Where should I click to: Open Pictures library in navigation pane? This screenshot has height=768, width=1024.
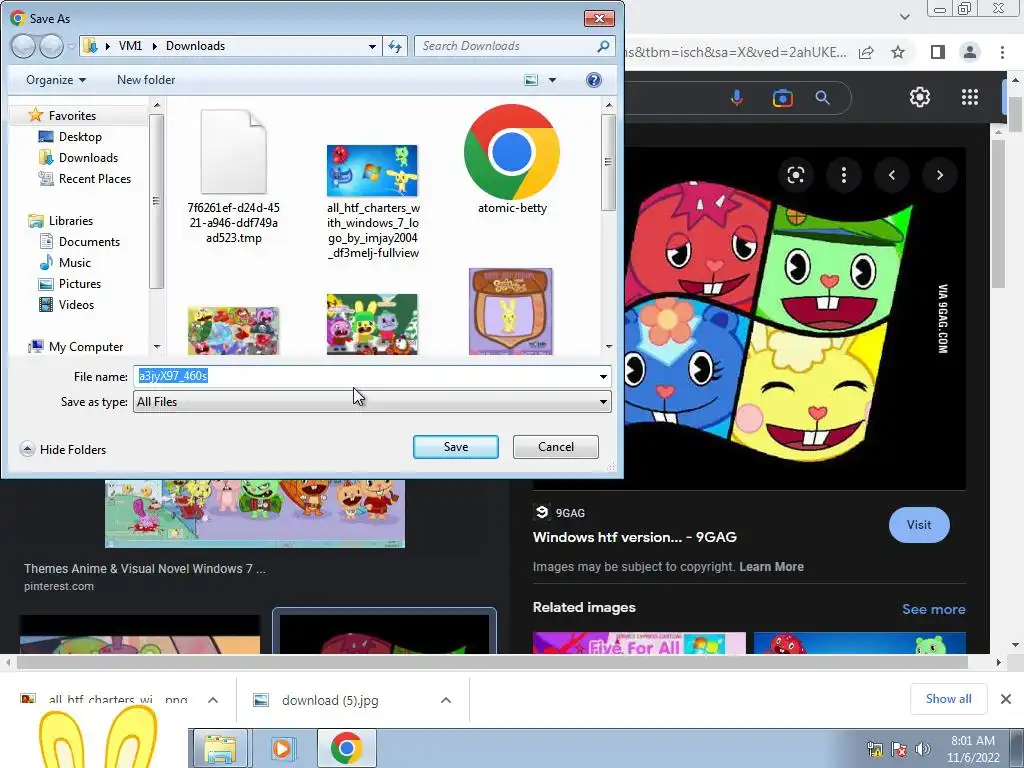coord(80,283)
